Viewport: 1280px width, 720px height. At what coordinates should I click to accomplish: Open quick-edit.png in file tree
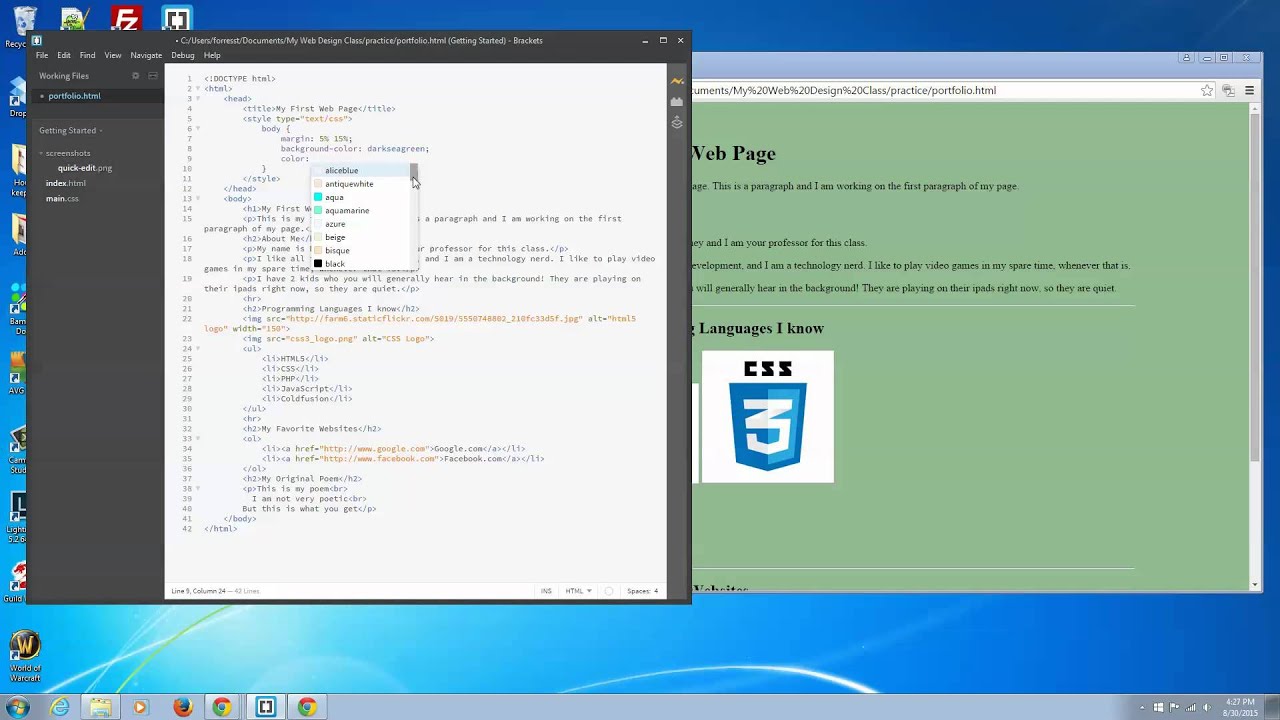(84, 168)
